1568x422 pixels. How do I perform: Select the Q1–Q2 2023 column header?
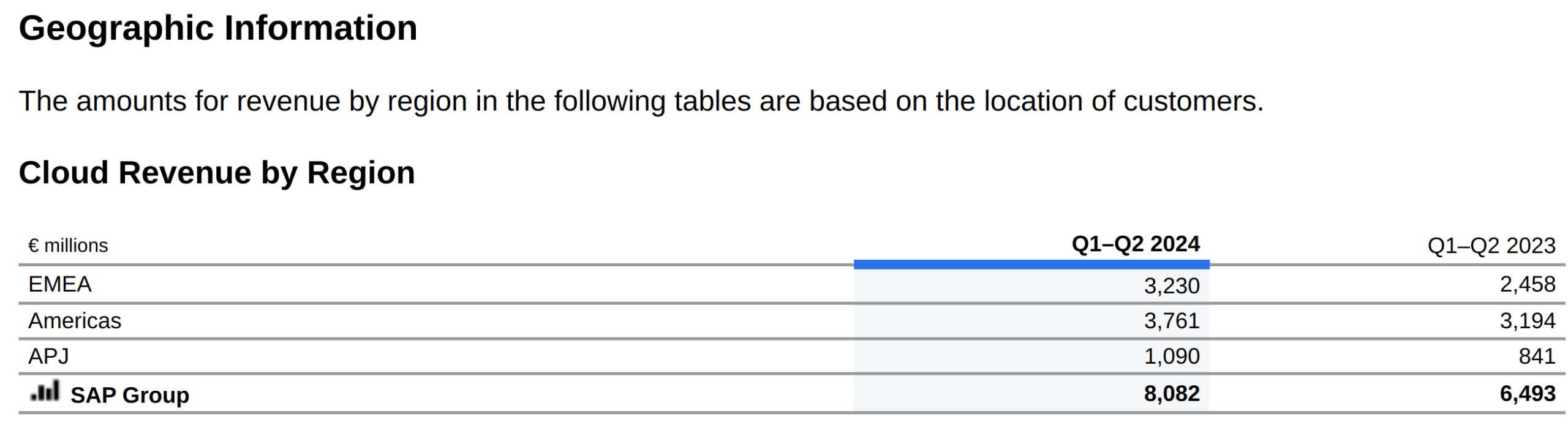1491,246
